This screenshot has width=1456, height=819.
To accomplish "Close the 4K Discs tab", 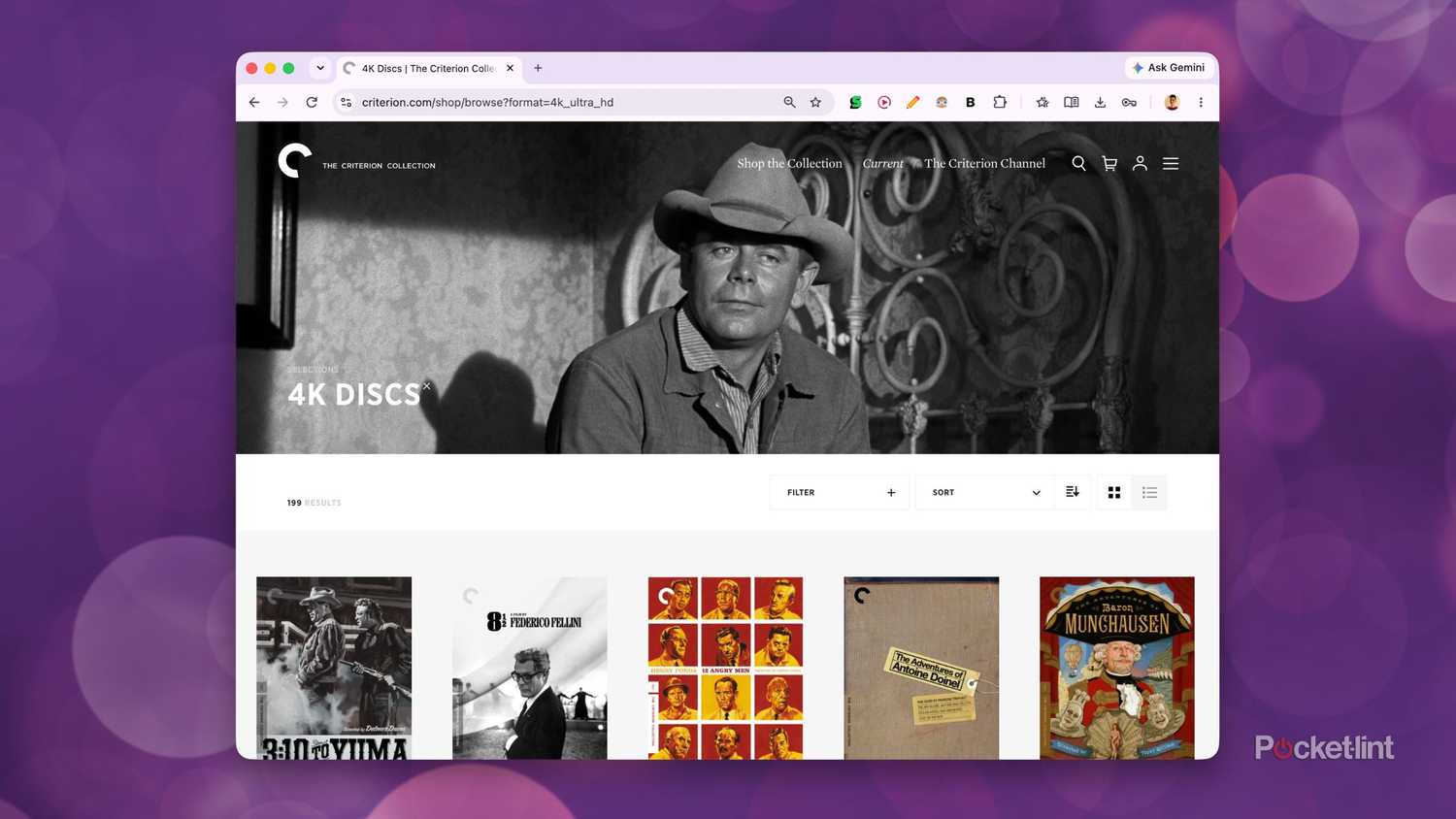I will tap(510, 68).
